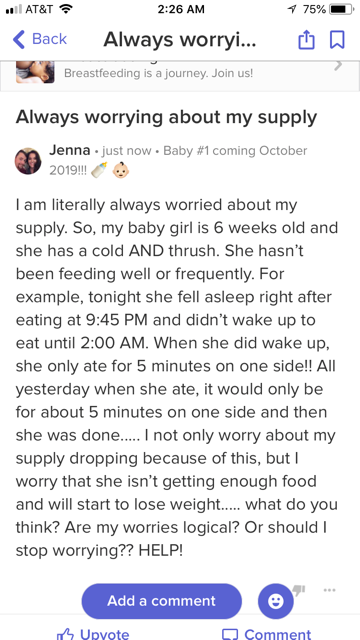Viewport: 360px width, 640px height.
Task: Expand the breastfeeding group banner chevron
Action: (338, 65)
